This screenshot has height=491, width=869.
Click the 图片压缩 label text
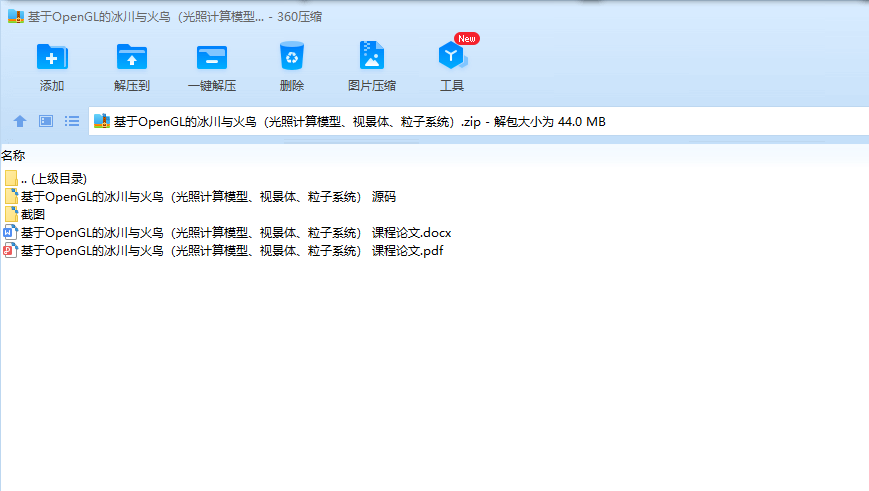(372, 86)
